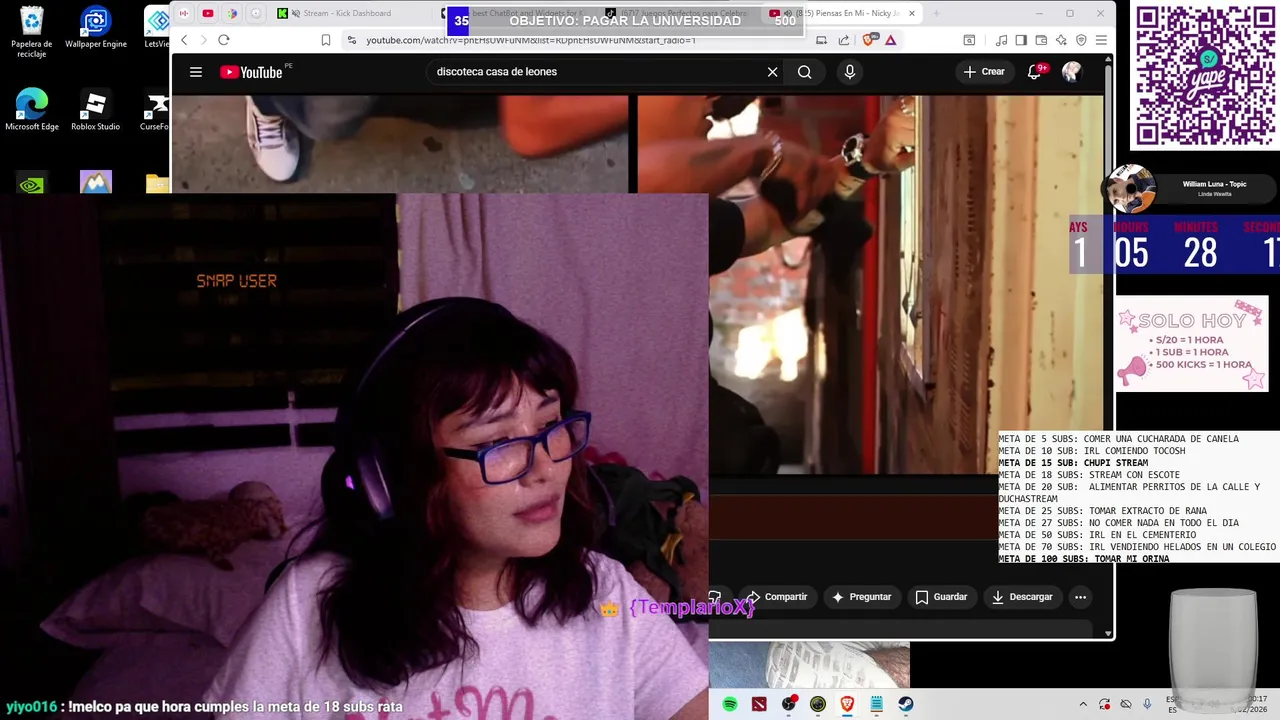
Task: Go to the YouTube home logo
Action: click(x=251, y=72)
